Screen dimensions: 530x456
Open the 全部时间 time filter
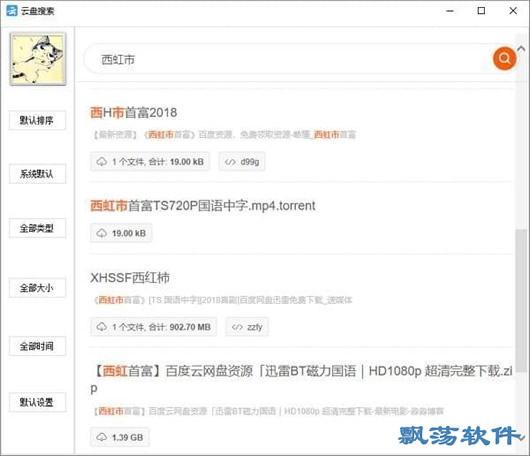click(37, 346)
